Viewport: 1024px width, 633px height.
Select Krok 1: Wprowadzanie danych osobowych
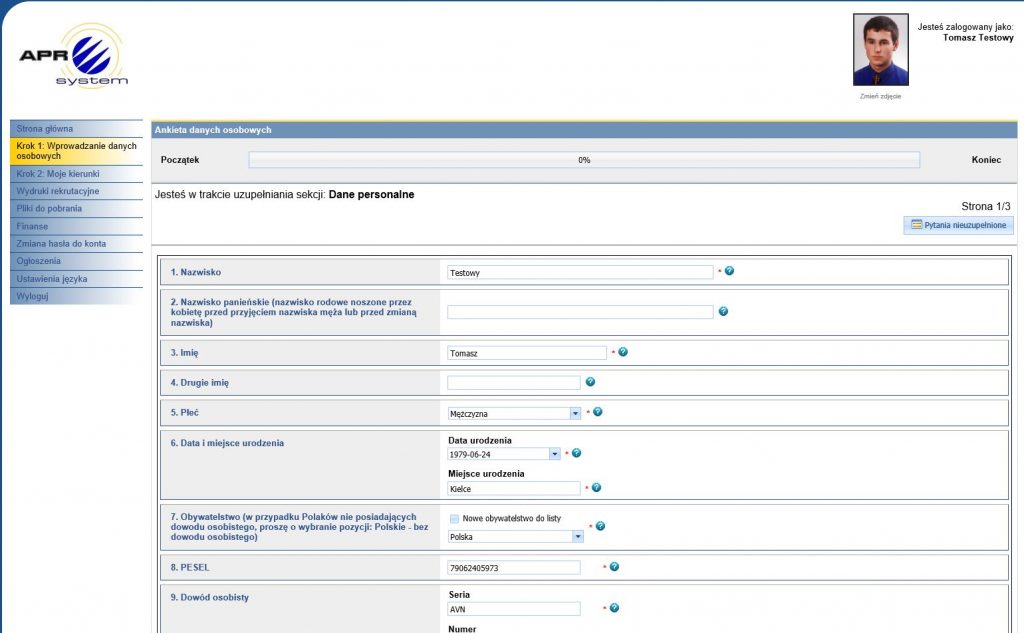click(x=76, y=151)
